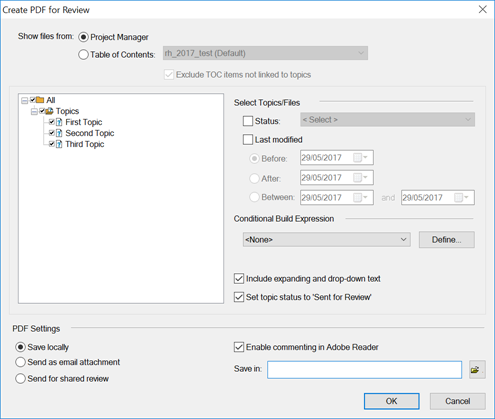Screen dimensions: 495x419
Task: Click the Topics folder icon in tree
Action: click(x=49, y=111)
